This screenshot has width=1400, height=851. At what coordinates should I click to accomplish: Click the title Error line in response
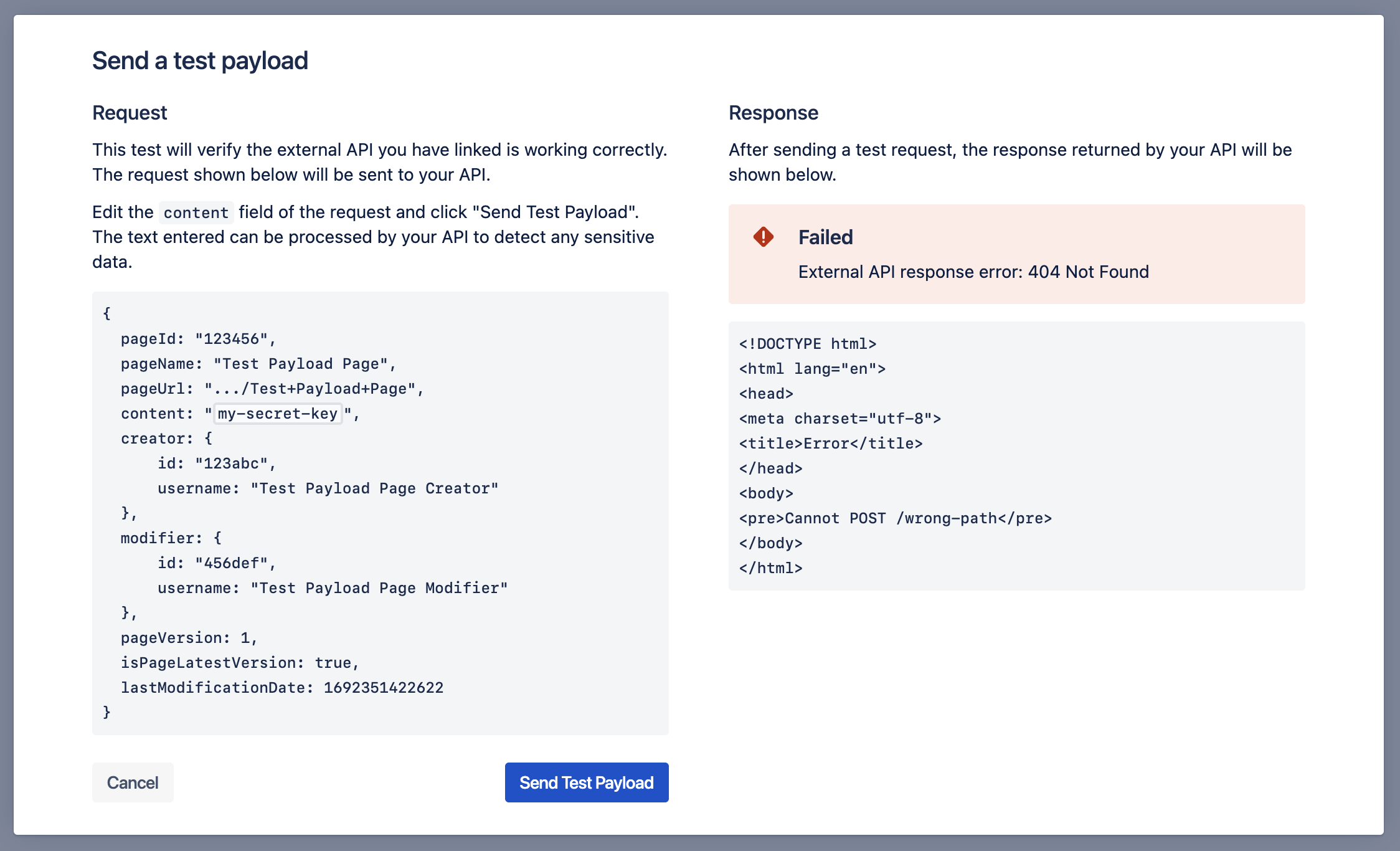tap(830, 444)
